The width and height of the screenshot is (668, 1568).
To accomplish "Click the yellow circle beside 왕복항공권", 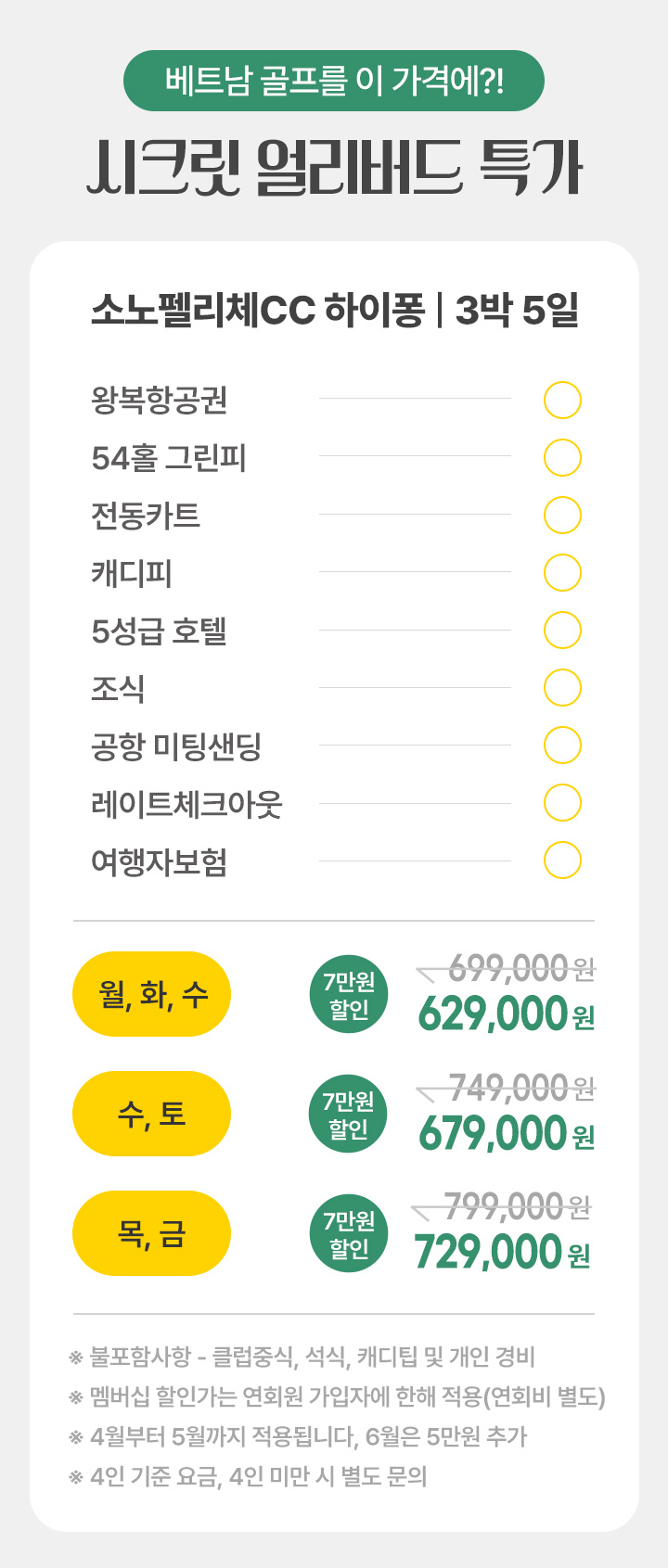I will tap(562, 401).
